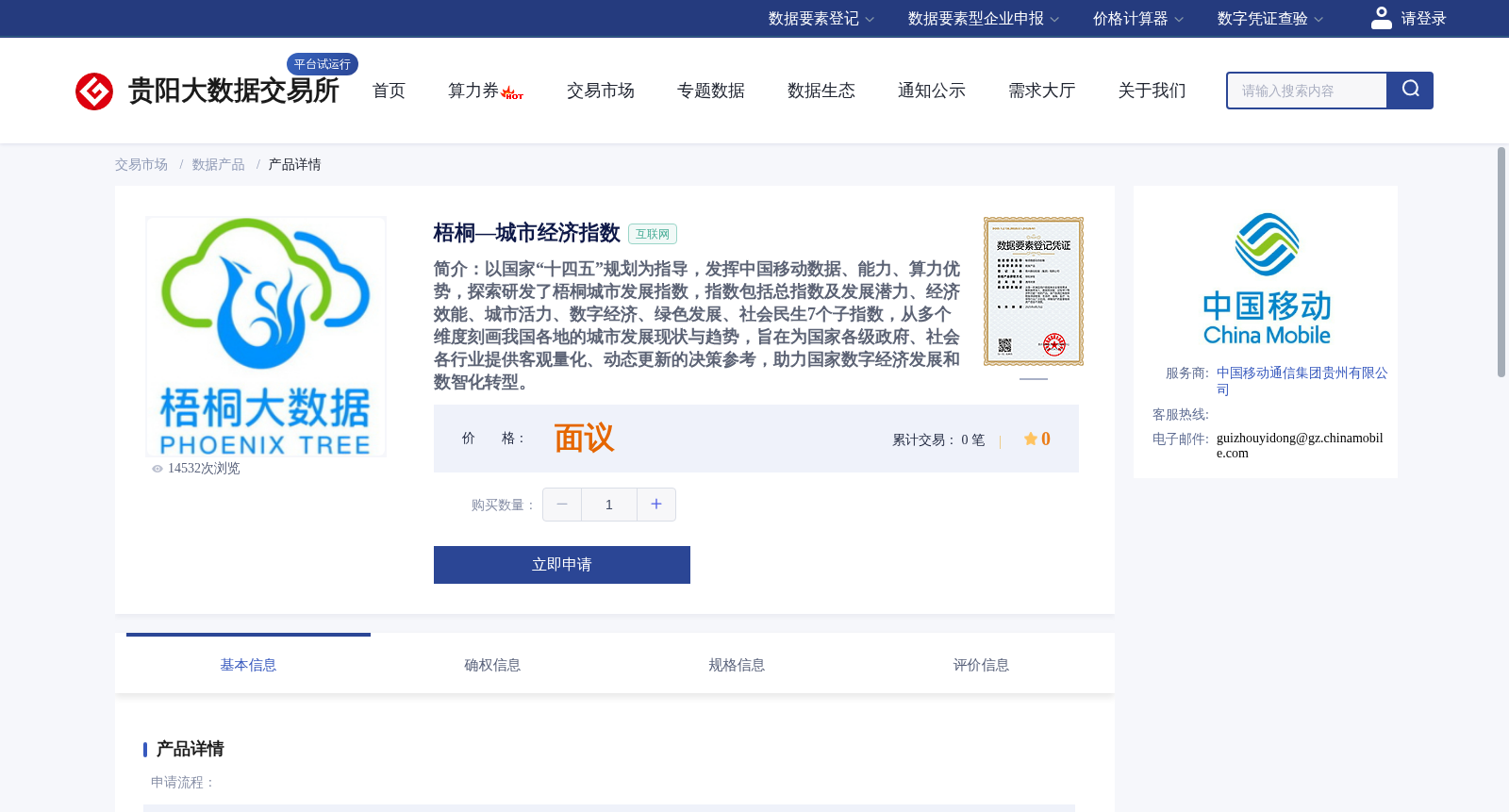Click the view count eye icon
Image resolution: width=1509 pixels, height=812 pixels.
coord(158,468)
